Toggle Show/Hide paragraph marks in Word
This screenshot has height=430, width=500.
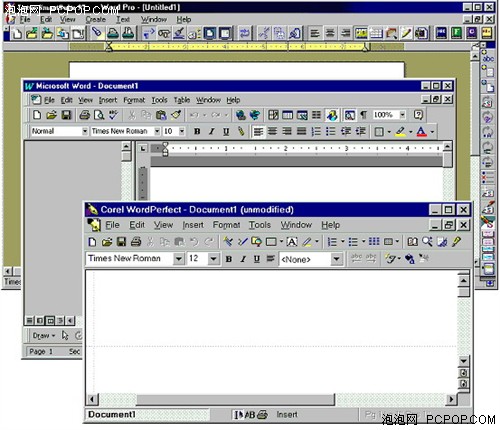point(364,115)
